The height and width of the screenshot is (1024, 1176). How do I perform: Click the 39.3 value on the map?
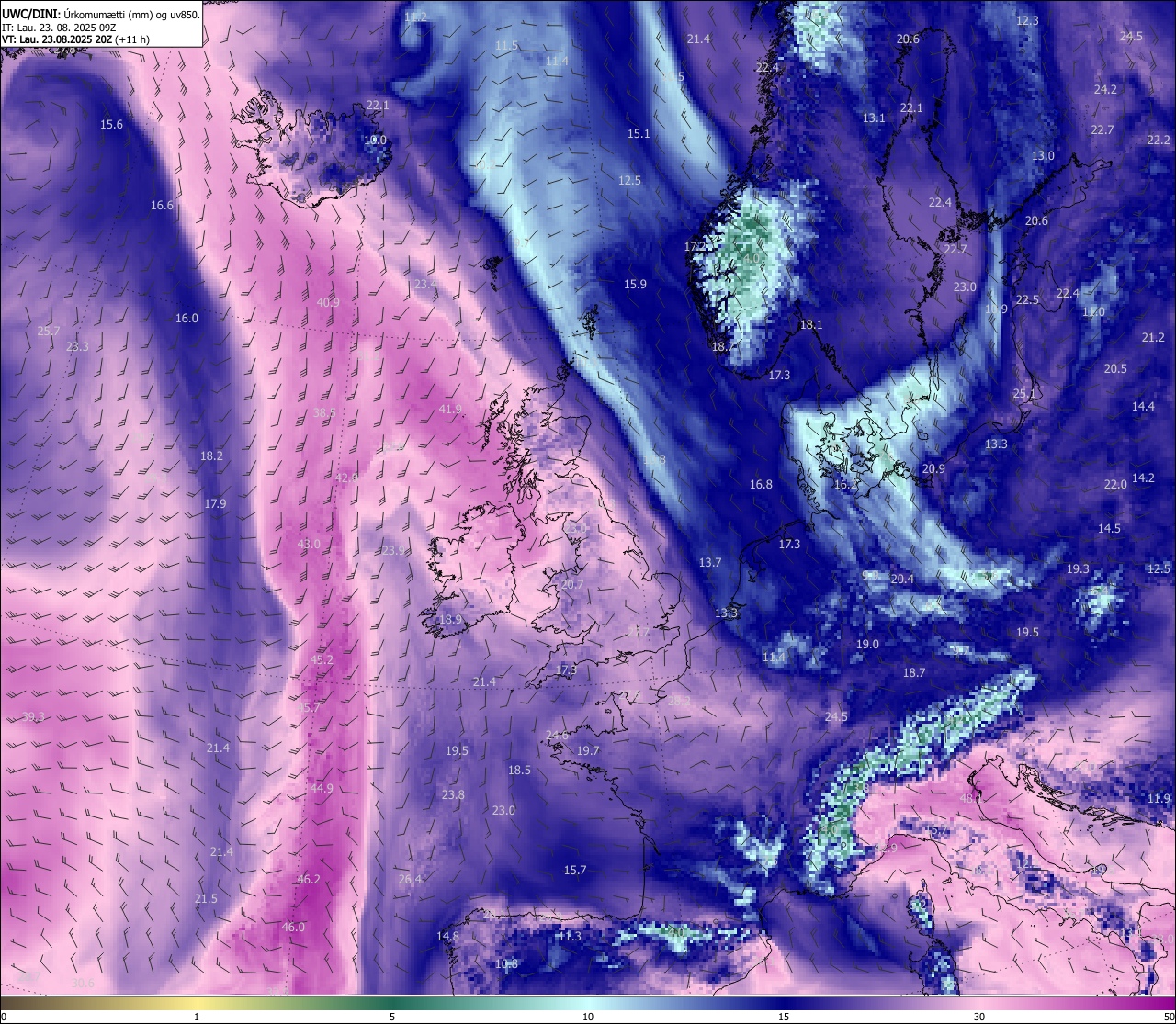tap(33, 716)
